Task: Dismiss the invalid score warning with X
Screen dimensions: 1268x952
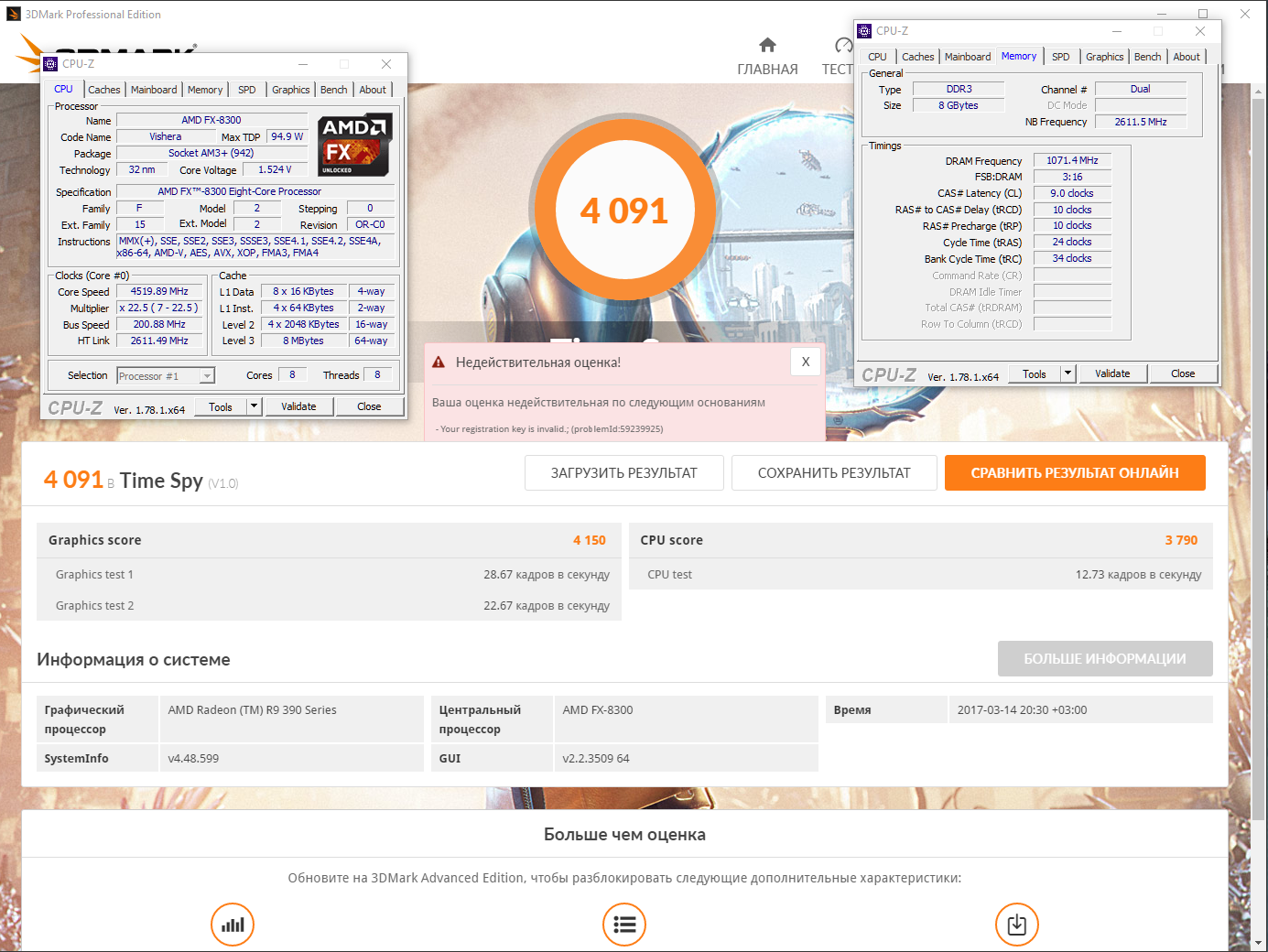Action: pos(806,362)
